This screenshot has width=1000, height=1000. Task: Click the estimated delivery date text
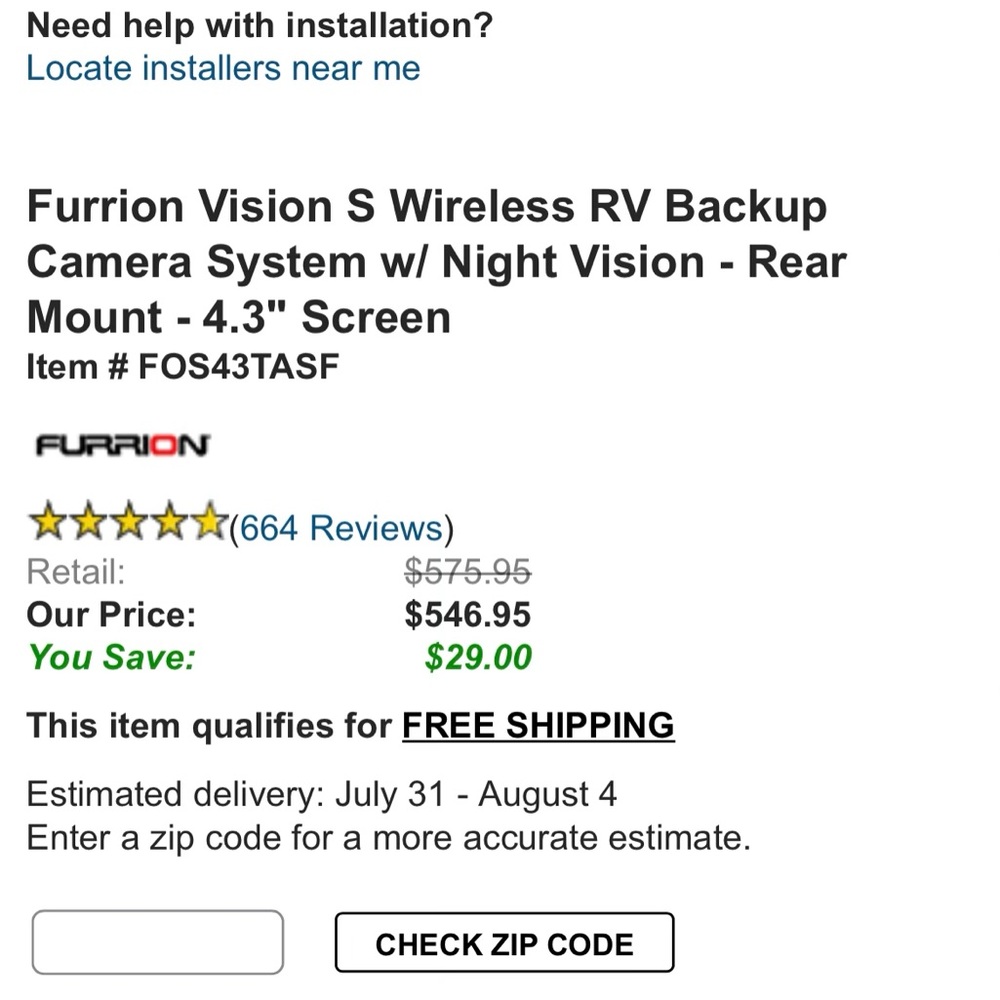coord(322,794)
